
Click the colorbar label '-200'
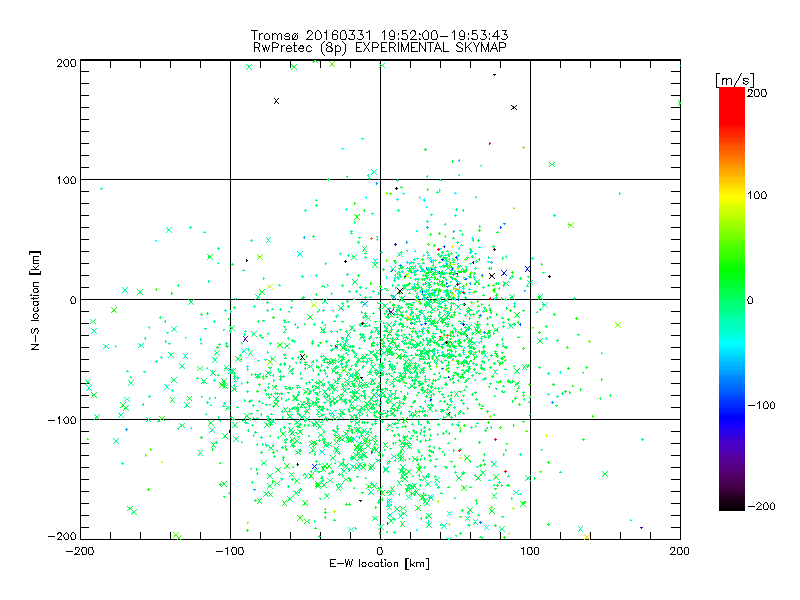click(761, 506)
